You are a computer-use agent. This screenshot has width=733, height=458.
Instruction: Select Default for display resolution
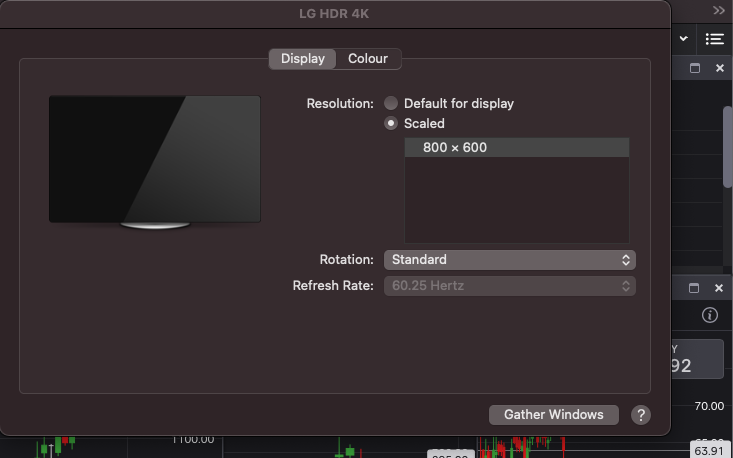pyautogui.click(x=391, y=103)
